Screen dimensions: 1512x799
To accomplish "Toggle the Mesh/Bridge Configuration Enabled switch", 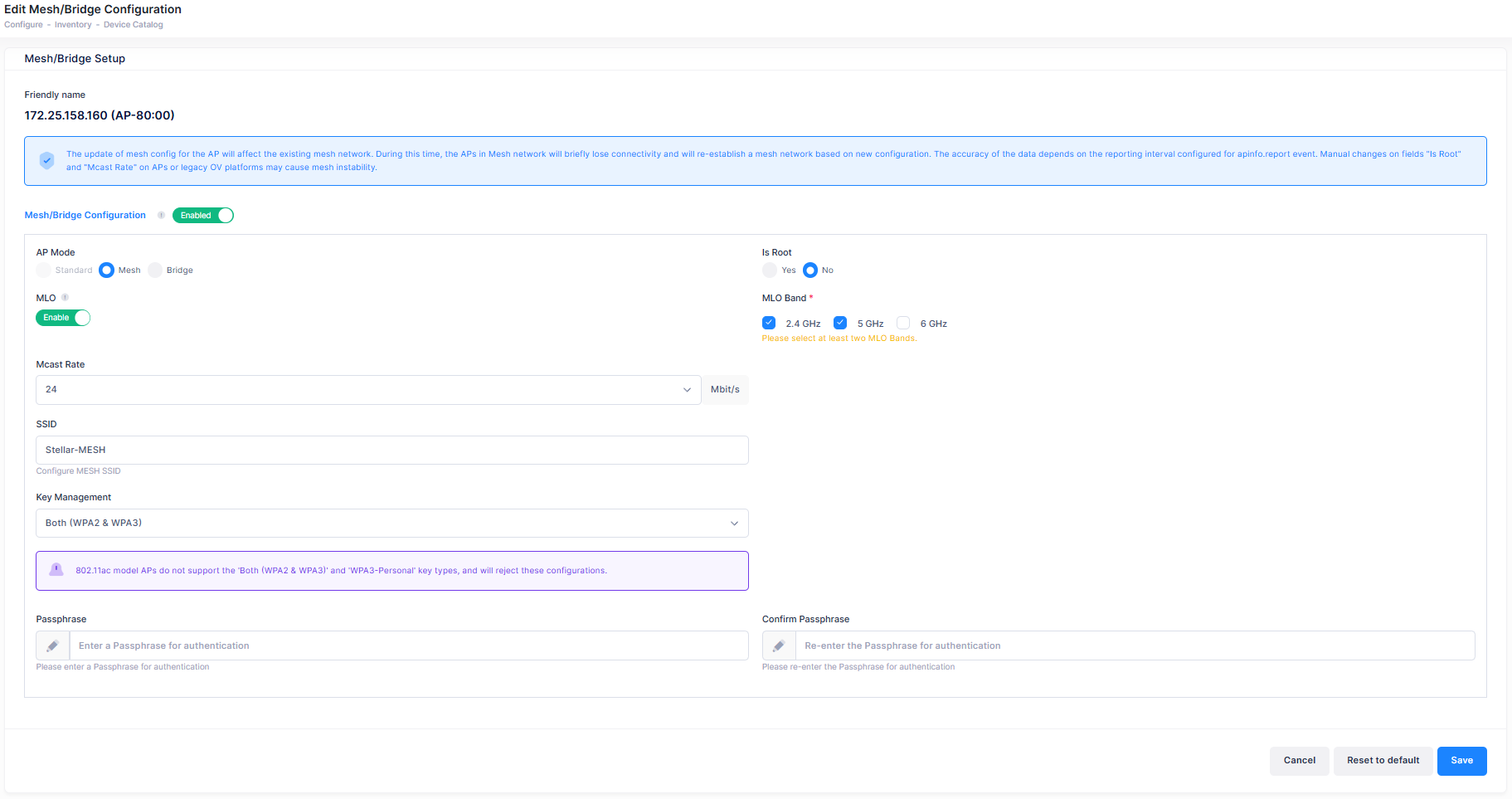I will click(x=203, y=216).
